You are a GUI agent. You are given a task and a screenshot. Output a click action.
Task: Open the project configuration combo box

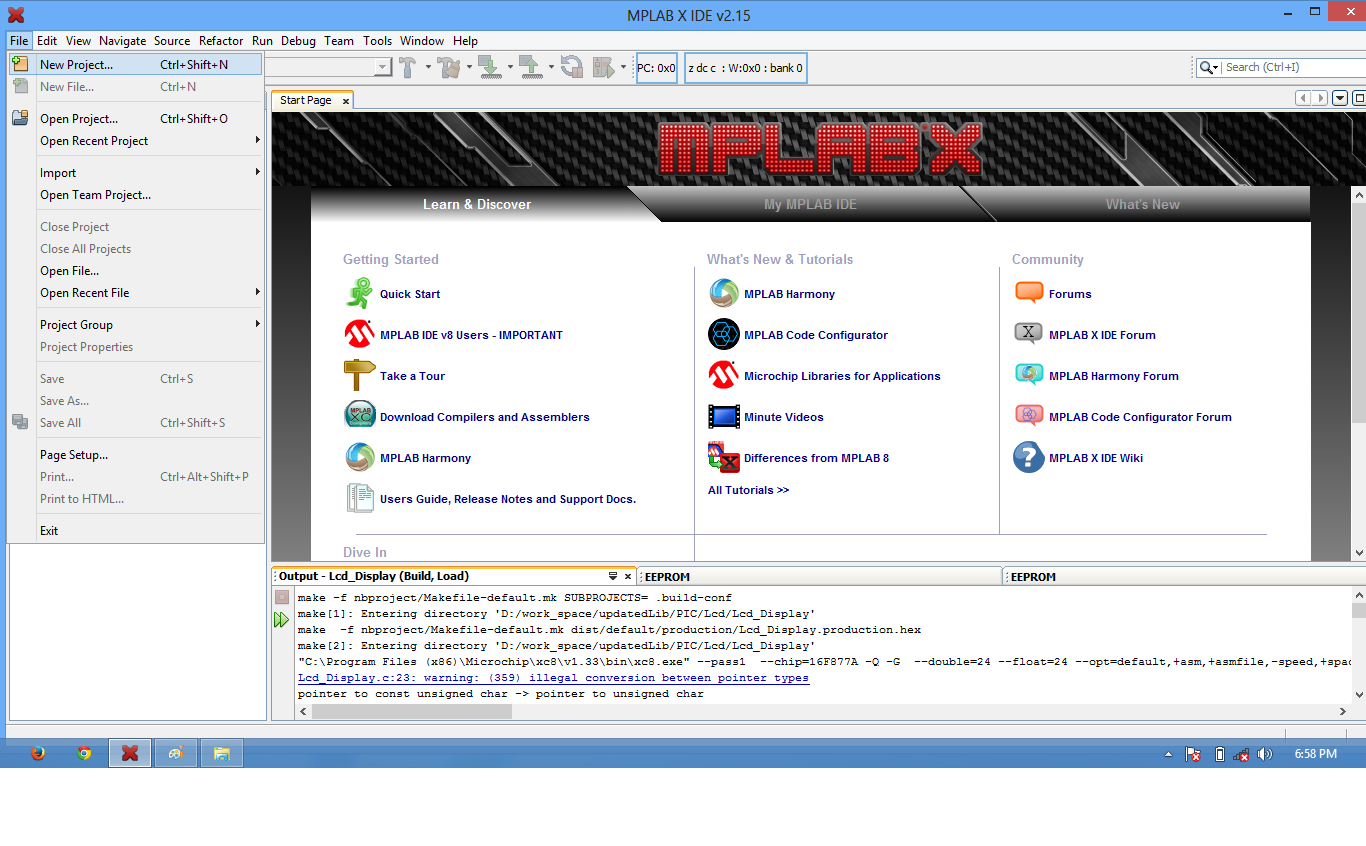(x=328, y=67)
